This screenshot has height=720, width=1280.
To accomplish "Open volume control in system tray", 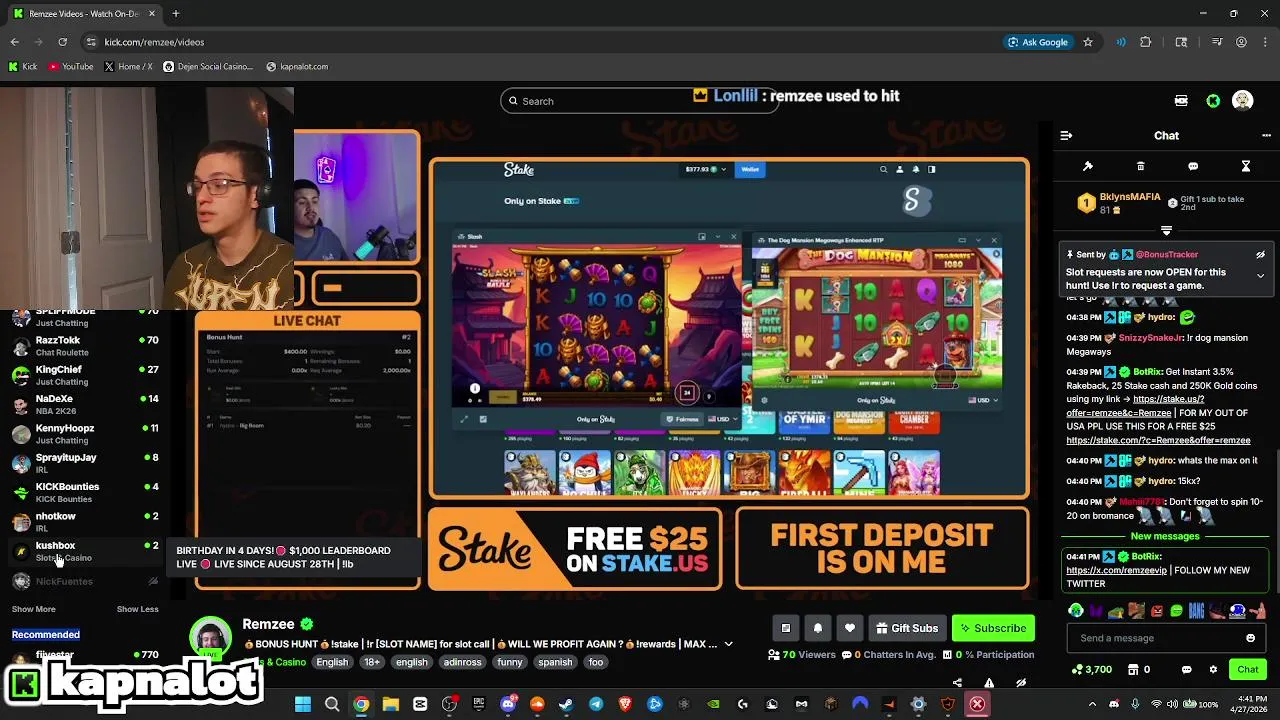I will (1173, 704).
